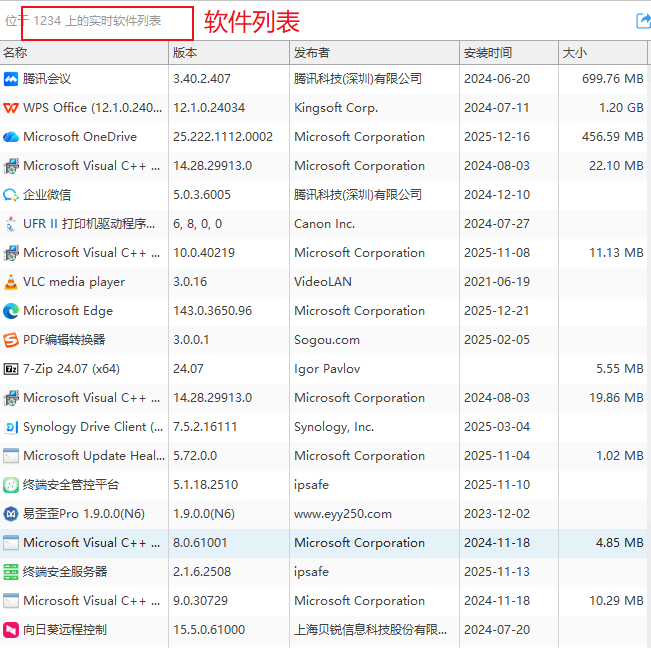Click the Synology Drive Client icon
The width and height of the screenshot is (651, 648).
(11, 427)
